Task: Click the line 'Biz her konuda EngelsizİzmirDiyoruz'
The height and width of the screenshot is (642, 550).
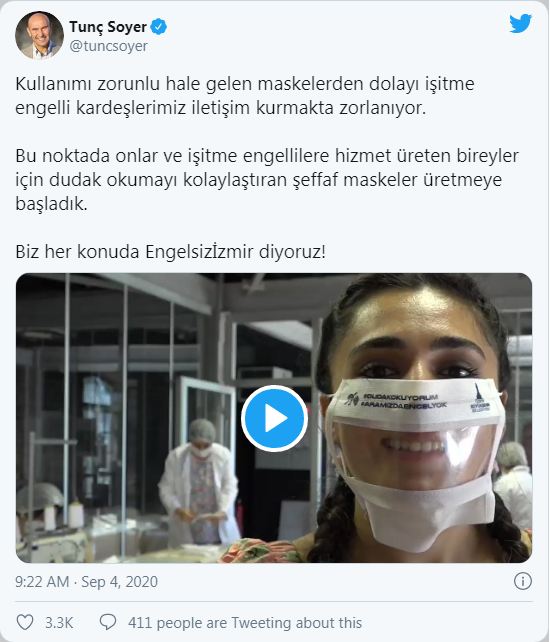Action: (170, 251)
